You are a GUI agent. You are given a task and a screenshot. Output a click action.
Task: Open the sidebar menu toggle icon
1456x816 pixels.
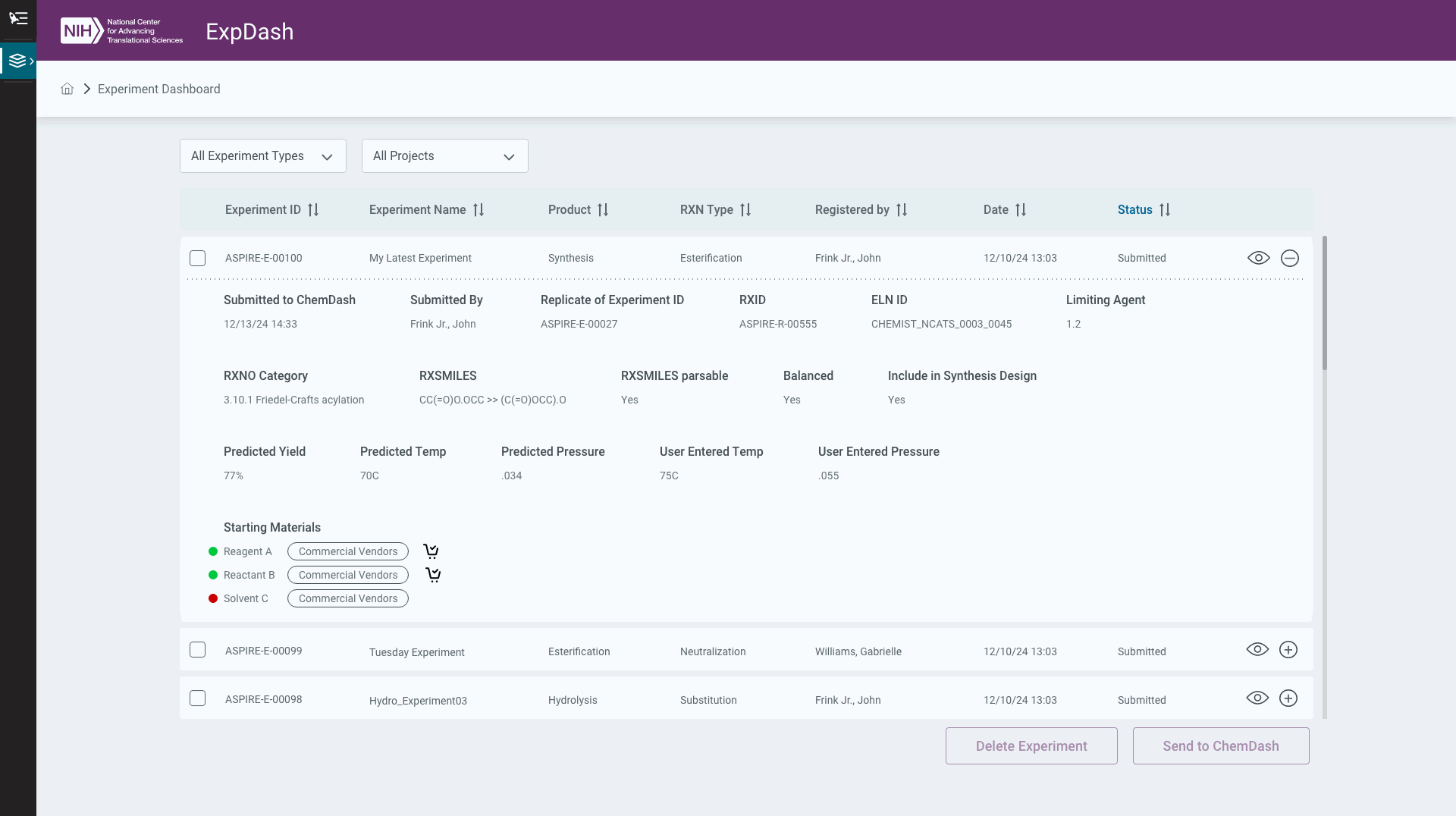click(x=18, y=18)
